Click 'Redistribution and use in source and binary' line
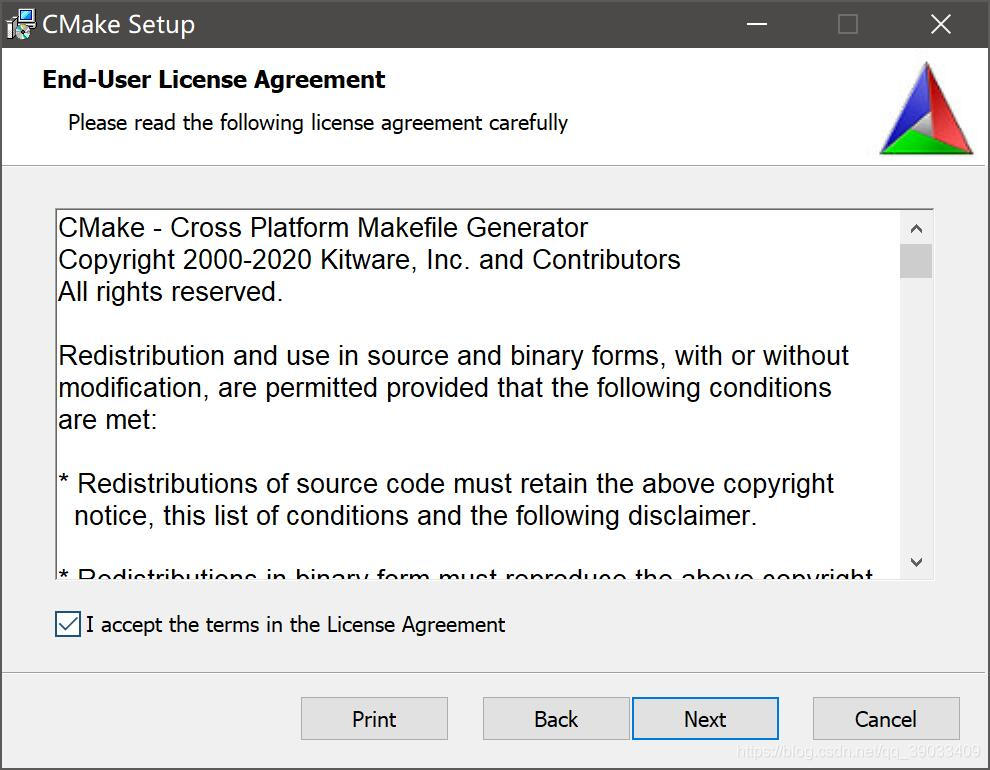Viewport: 990px width, 770px height. (453, 356)
